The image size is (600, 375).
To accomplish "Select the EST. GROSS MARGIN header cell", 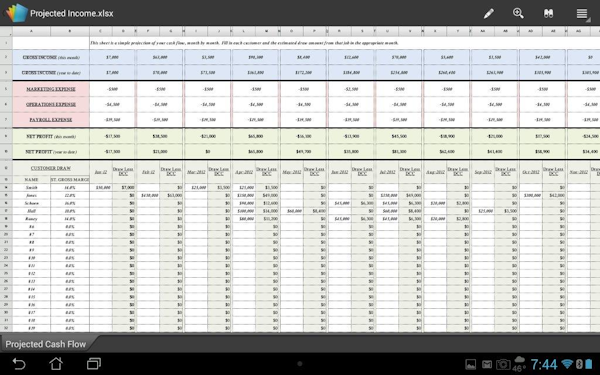I will (70, 179).
